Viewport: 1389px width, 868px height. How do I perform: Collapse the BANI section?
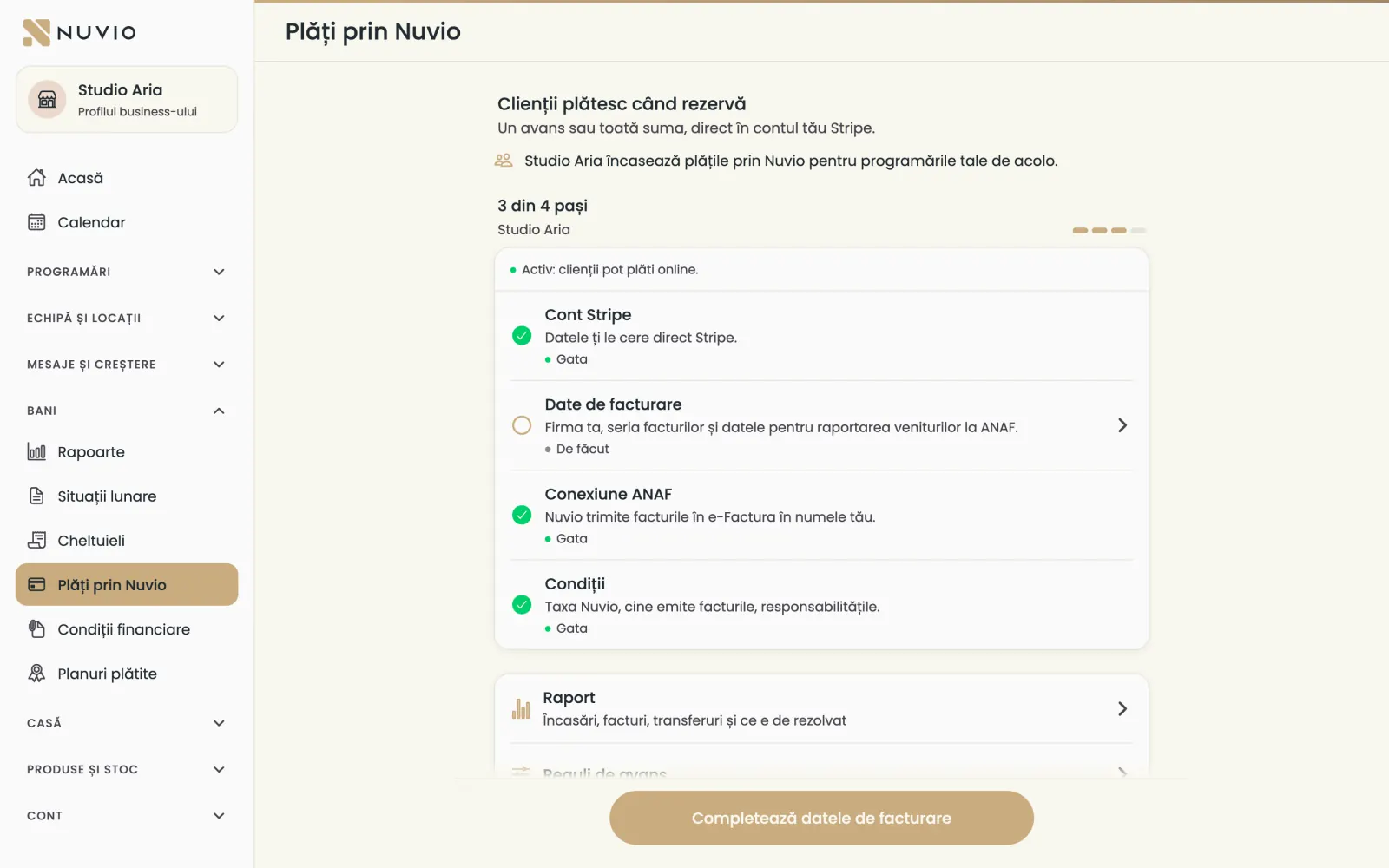(127, 411)
